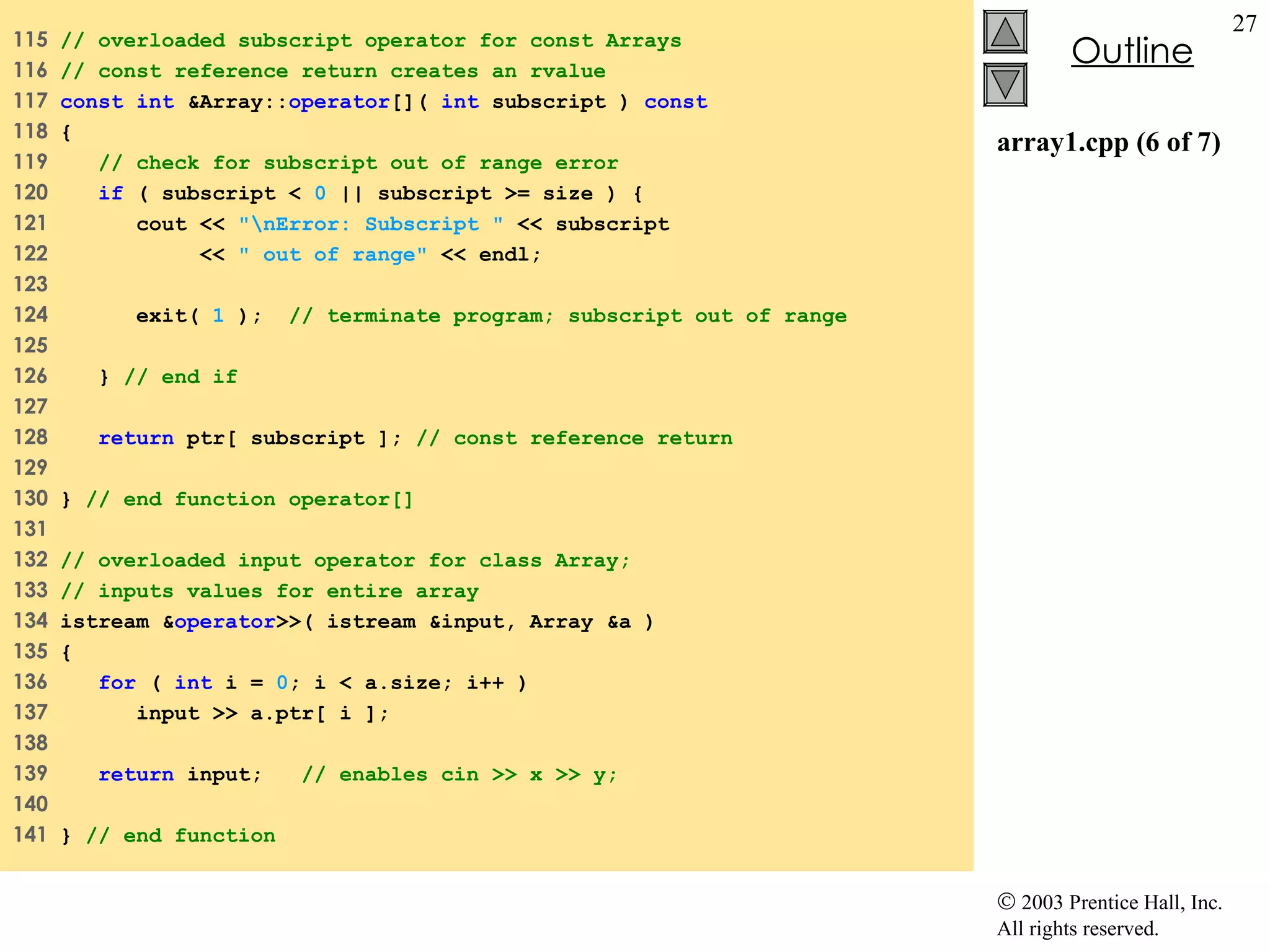This screenshot has width=1270, height=952.
Task: Click the " out of range" string literal
Action: pyautogui.click(x=333, y=255)
